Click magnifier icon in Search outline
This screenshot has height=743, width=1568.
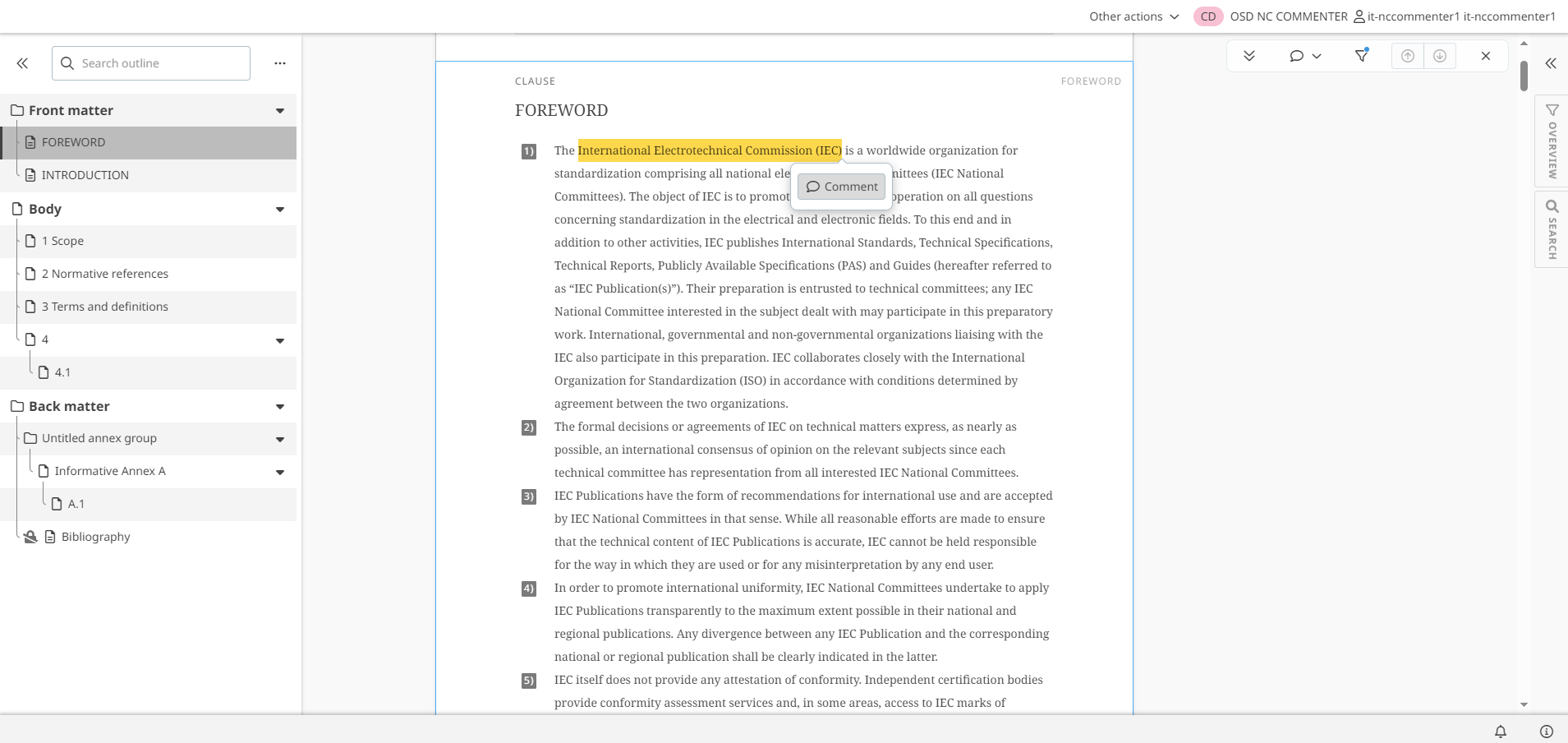(x=67, y=63)
